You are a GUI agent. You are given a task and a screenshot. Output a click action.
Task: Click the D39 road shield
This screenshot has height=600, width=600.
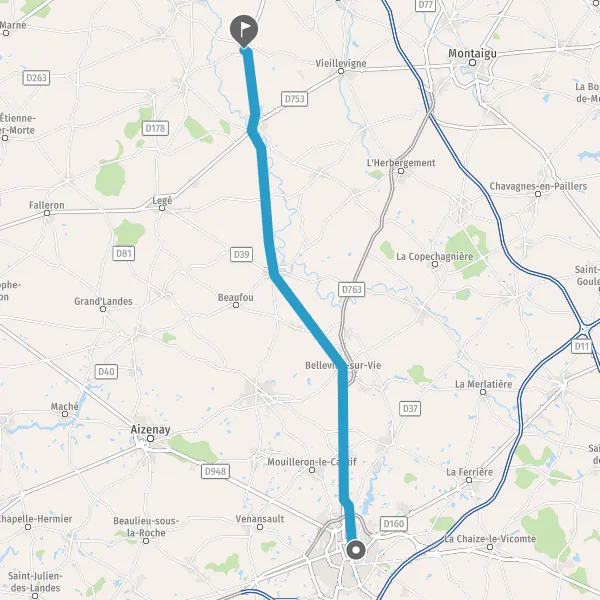pos(241,254)
